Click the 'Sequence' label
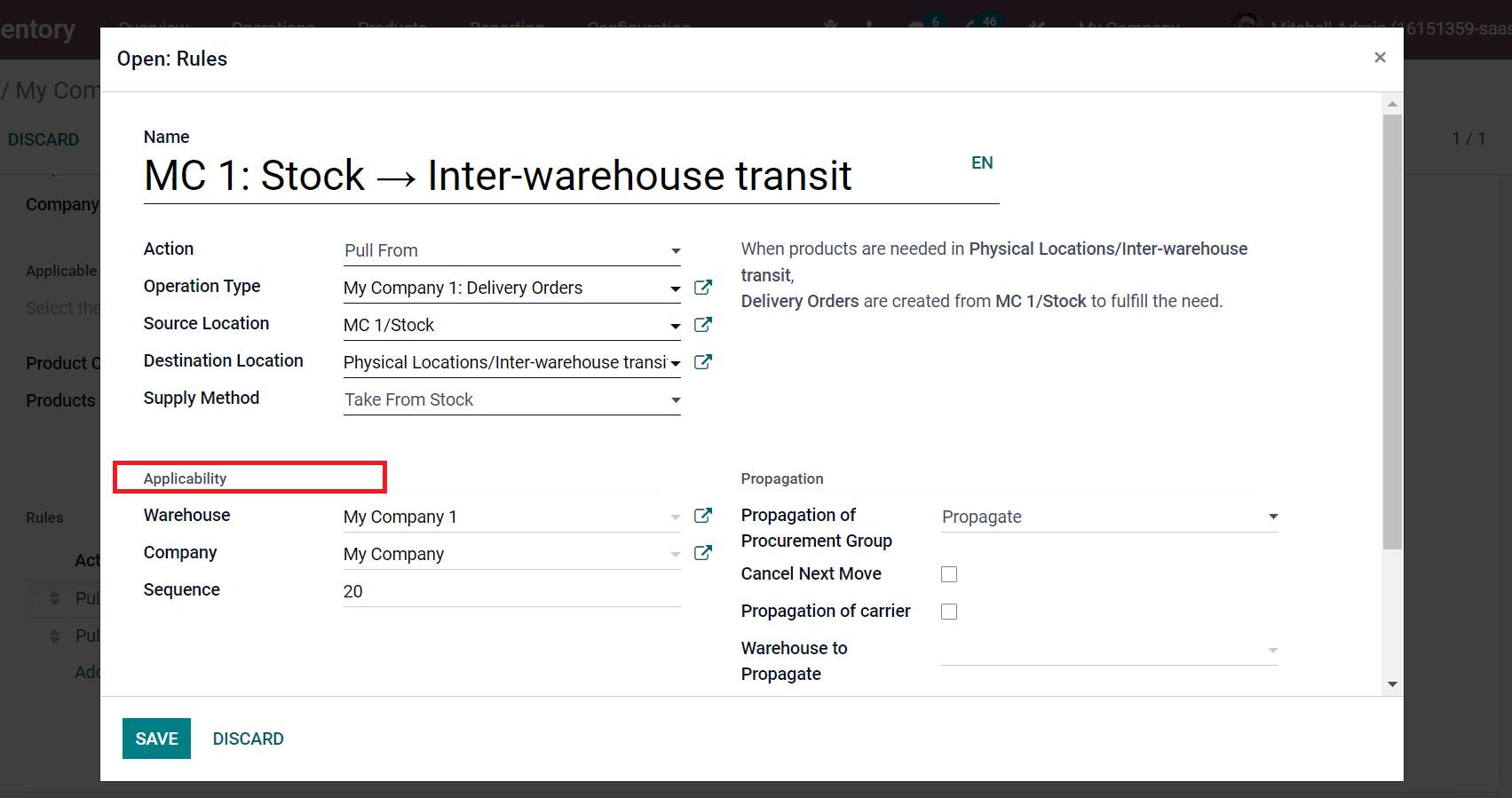 [x=182, y=589]
